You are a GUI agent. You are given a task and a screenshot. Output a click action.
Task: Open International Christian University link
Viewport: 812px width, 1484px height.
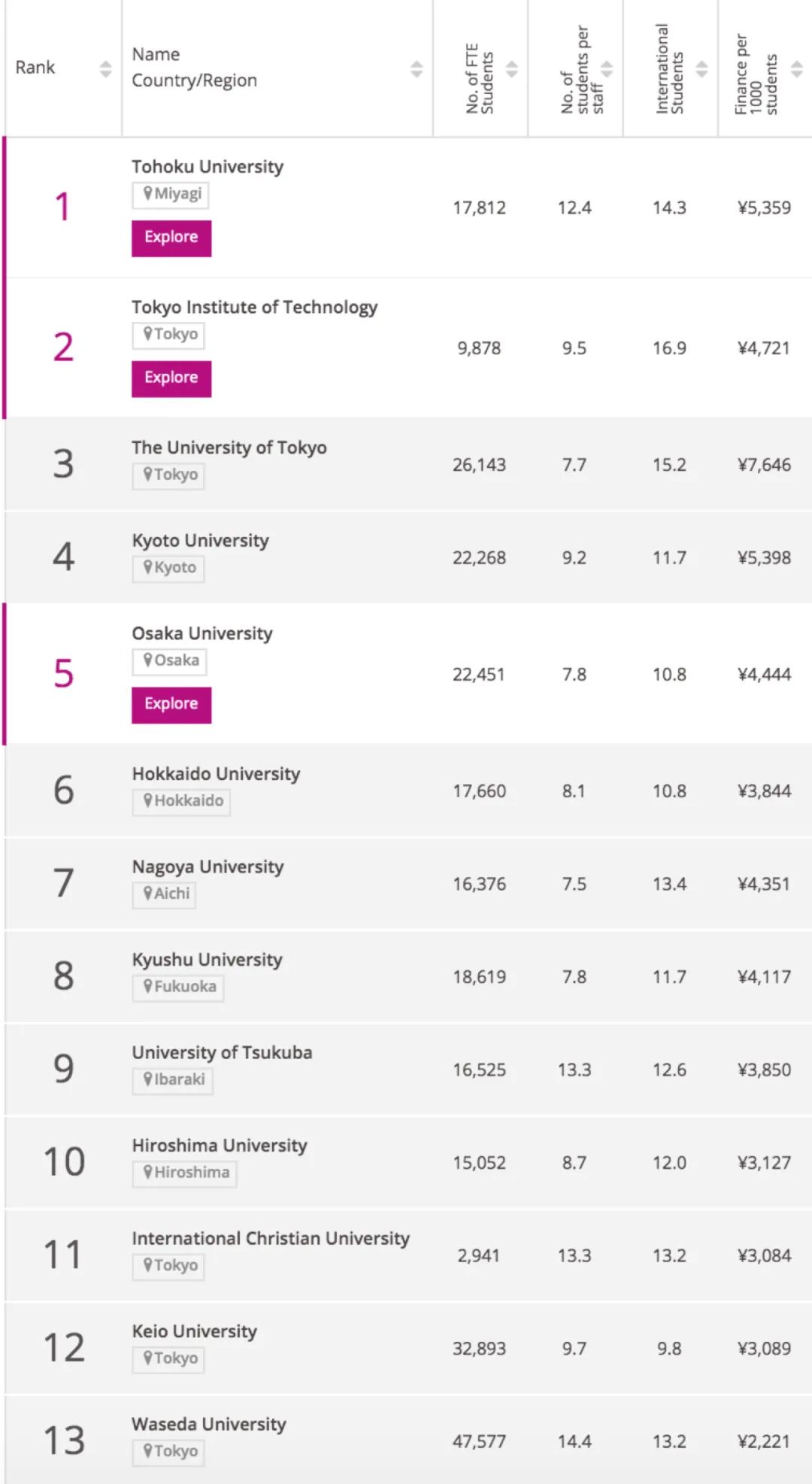pyautogui.click(x=271, y=1239)
